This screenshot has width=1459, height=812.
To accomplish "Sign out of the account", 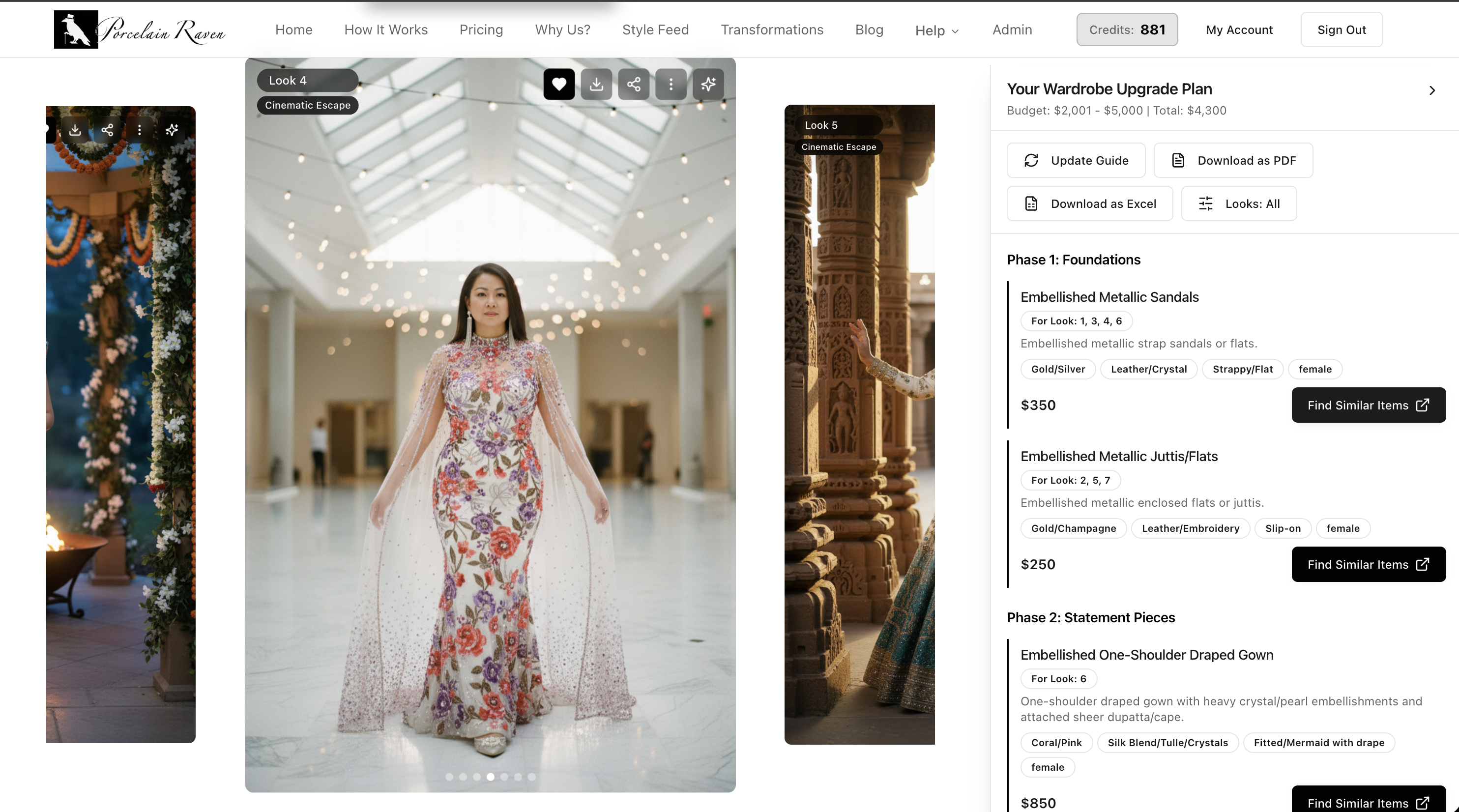I will [1341, 29].
